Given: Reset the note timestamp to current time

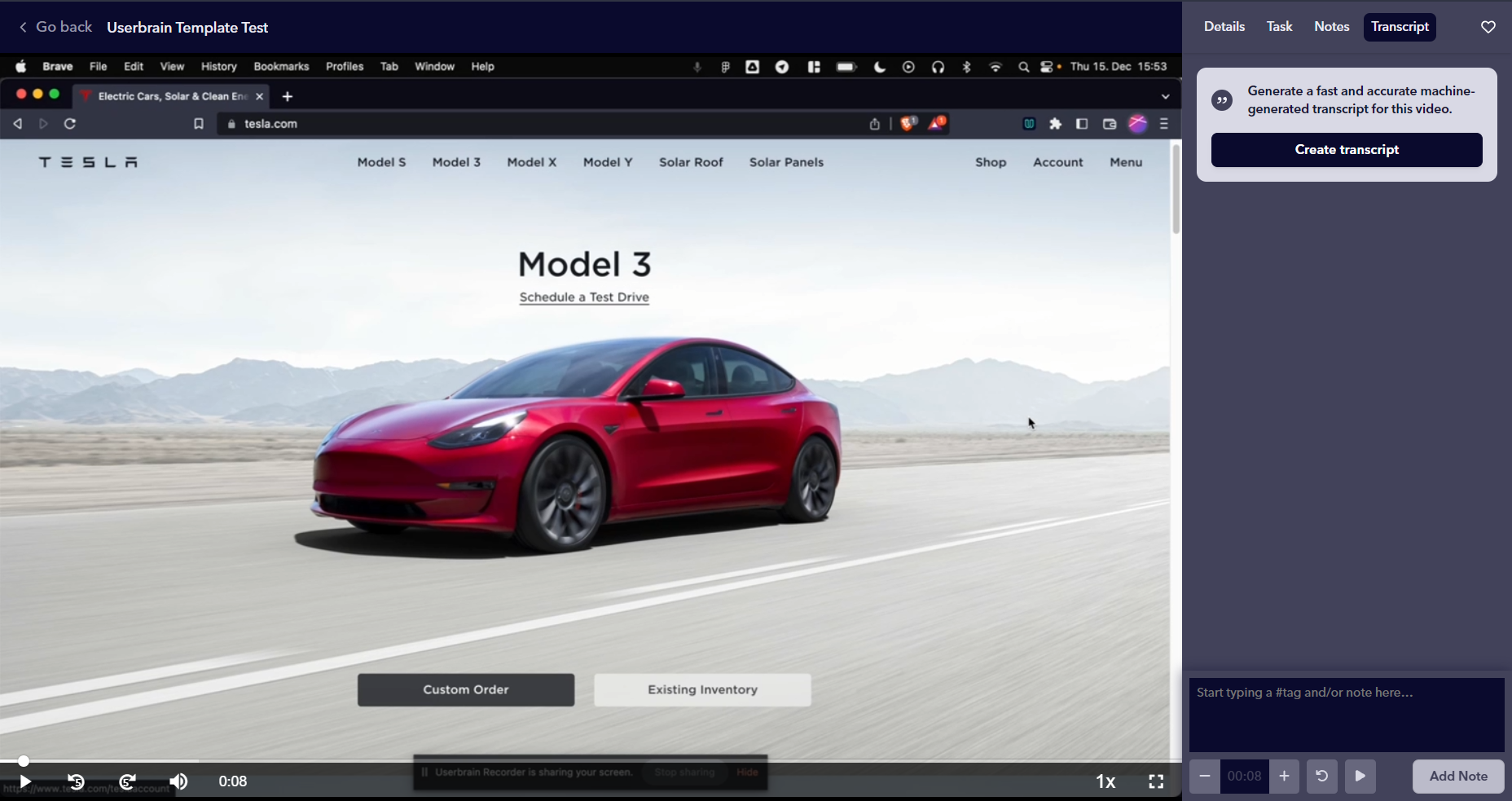Looking at the screenshot, I should pos(1322,777).
